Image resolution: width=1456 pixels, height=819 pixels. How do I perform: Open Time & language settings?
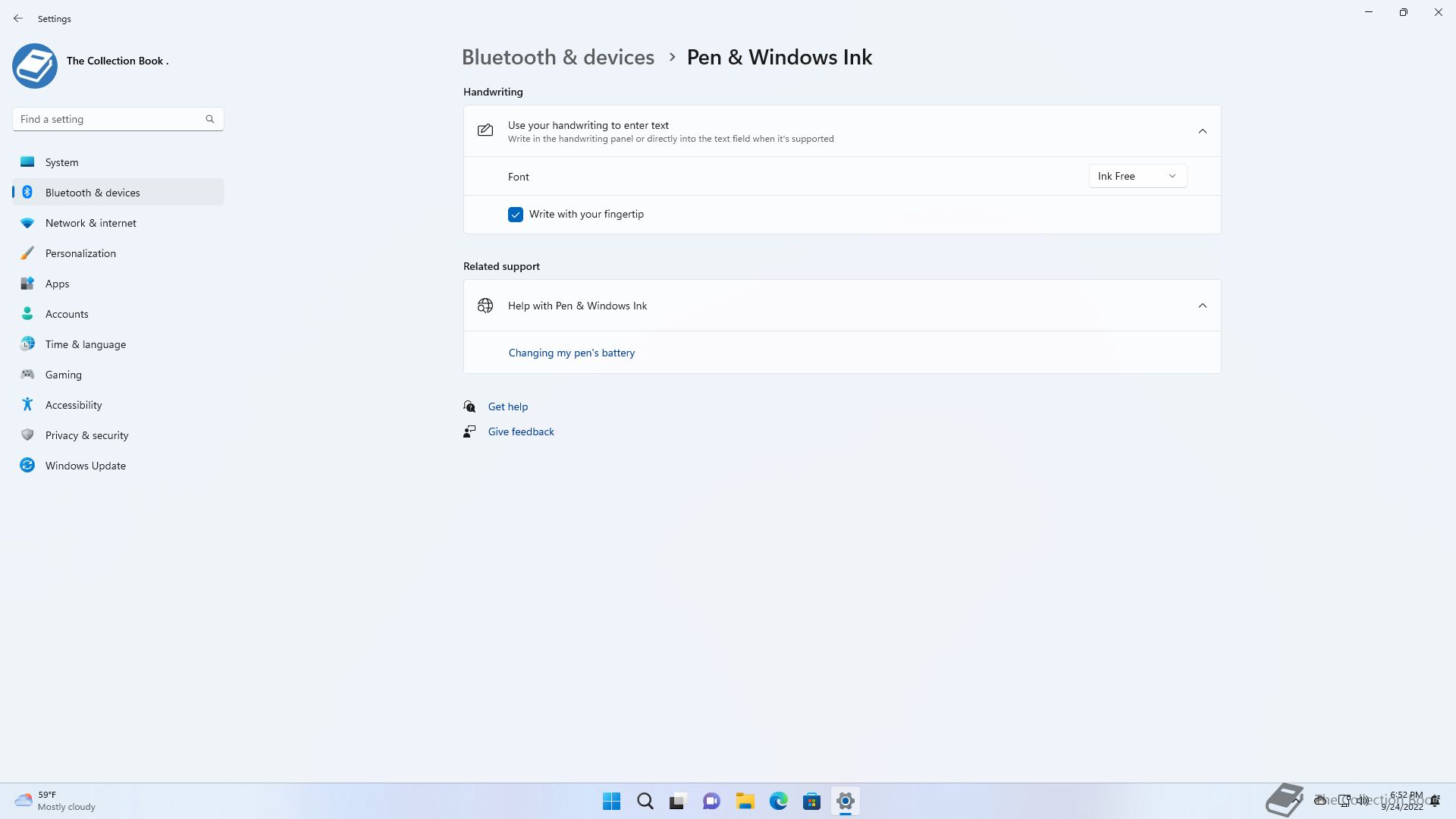point(118,344)
